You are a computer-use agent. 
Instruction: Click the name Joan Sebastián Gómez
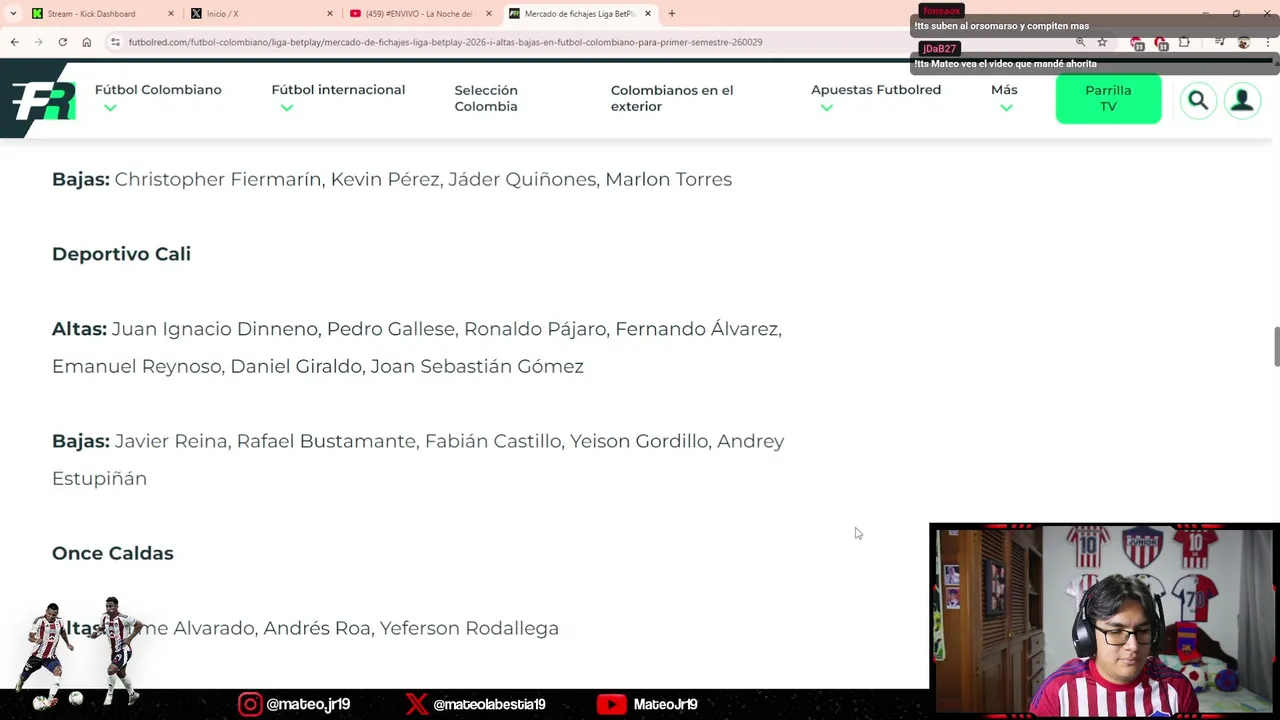pos(477,366)
